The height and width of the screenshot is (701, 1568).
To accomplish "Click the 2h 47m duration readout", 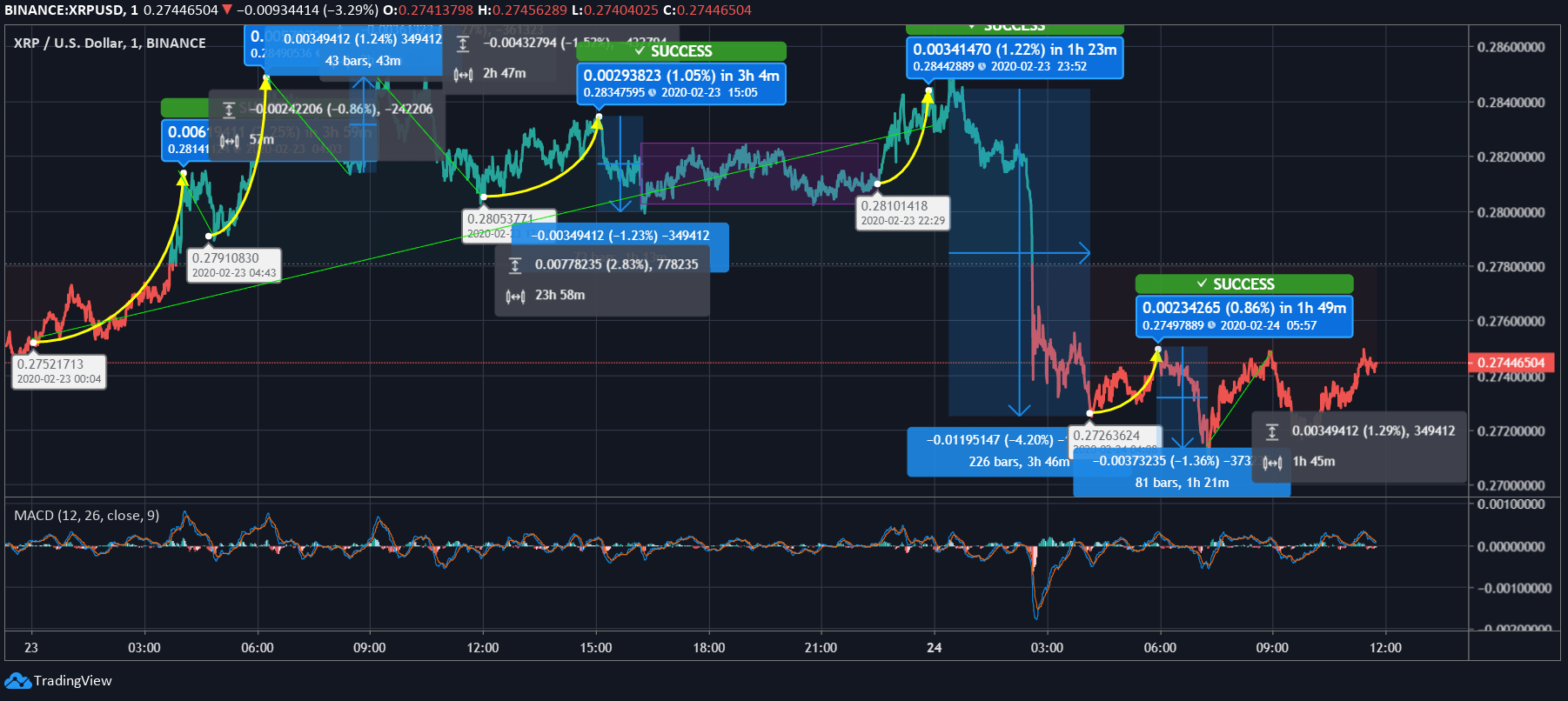I will tap(504, 74).
